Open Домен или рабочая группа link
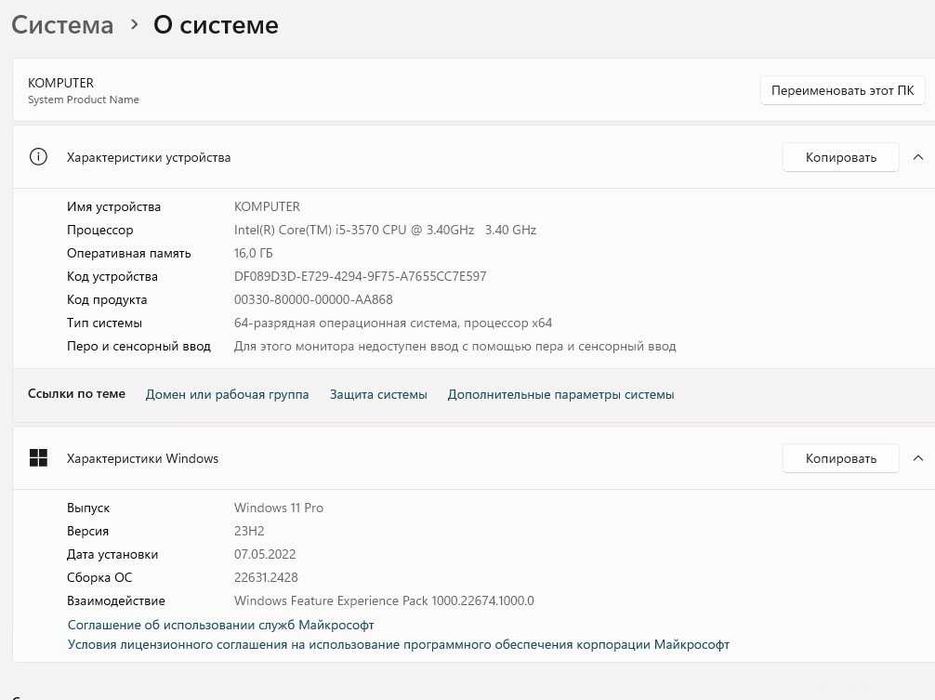 [227, 394]
